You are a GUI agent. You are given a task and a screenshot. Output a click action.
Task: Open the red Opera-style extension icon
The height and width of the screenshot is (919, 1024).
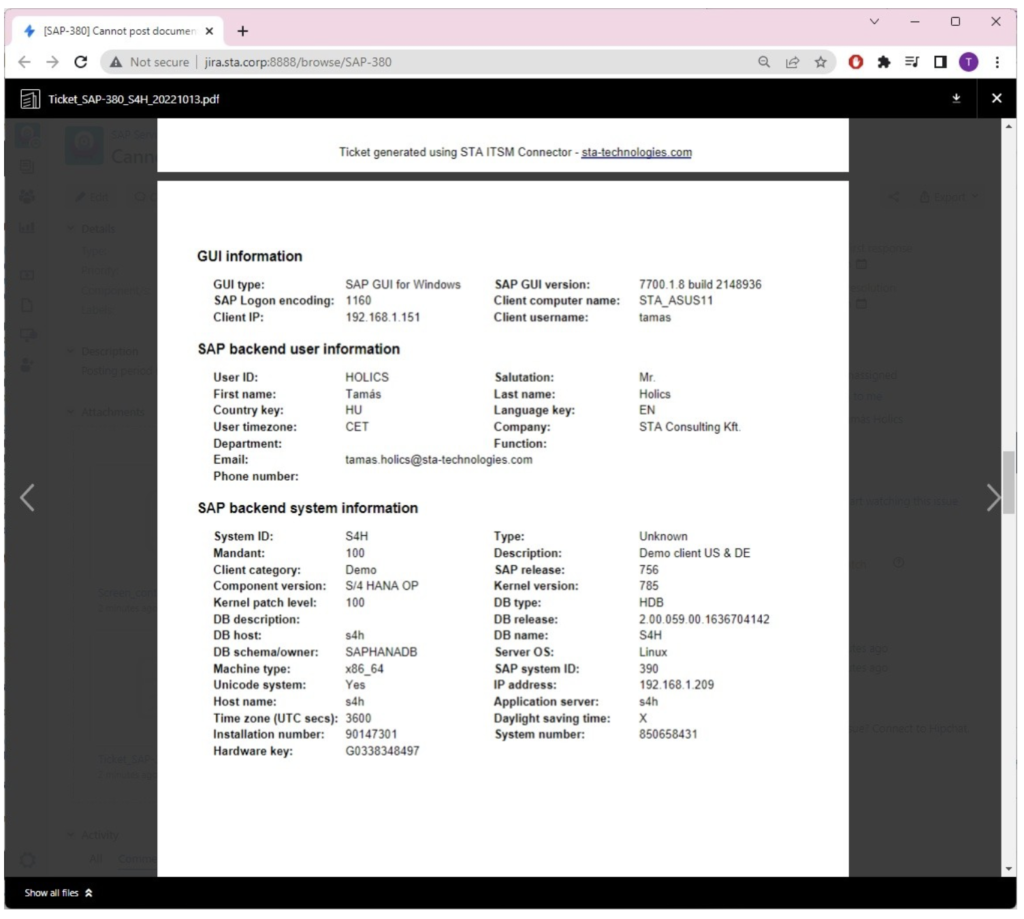click(856, 62)
